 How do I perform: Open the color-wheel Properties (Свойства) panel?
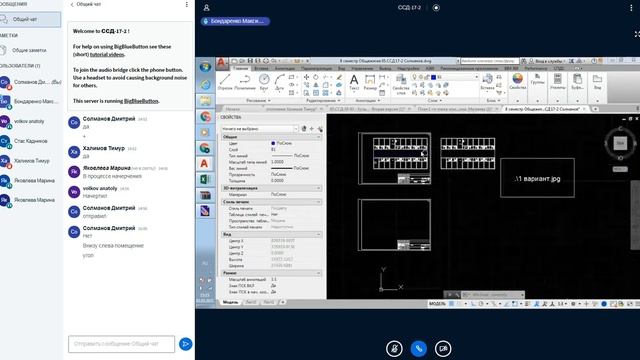pyautogui.click(x=518, y=81)
